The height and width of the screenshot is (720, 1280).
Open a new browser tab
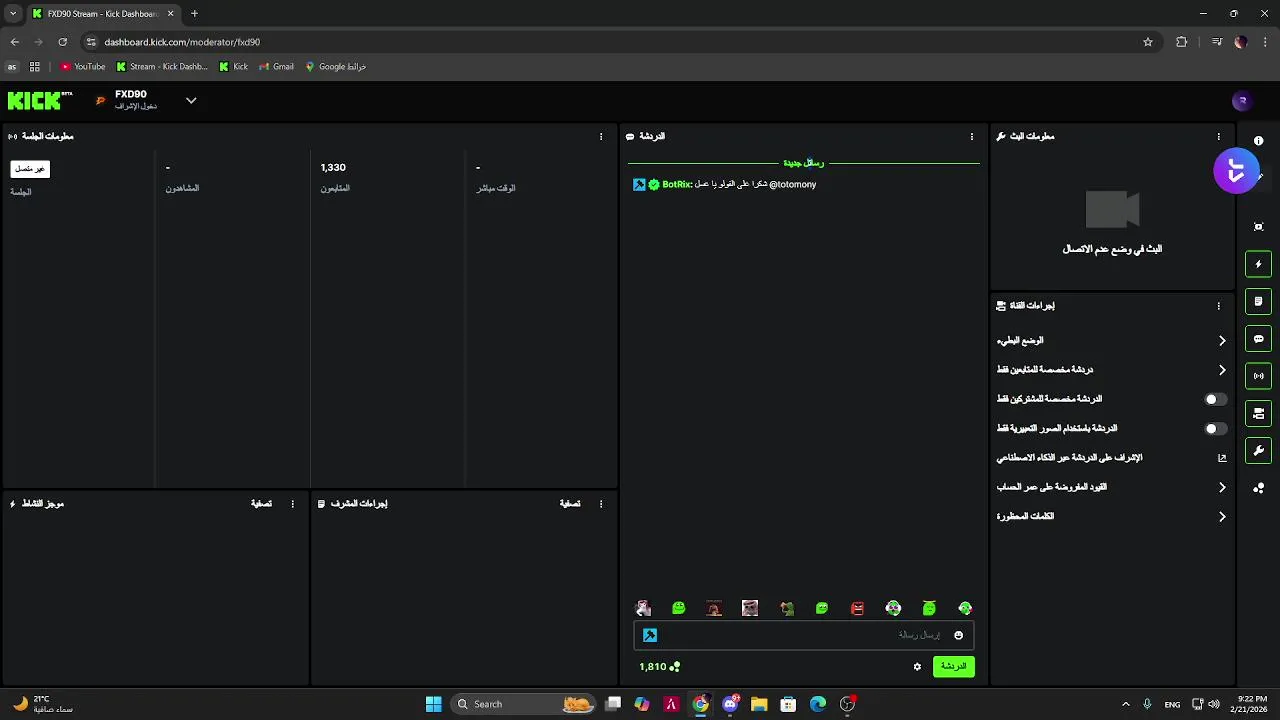pyautogui.click(x=194, y=14)
